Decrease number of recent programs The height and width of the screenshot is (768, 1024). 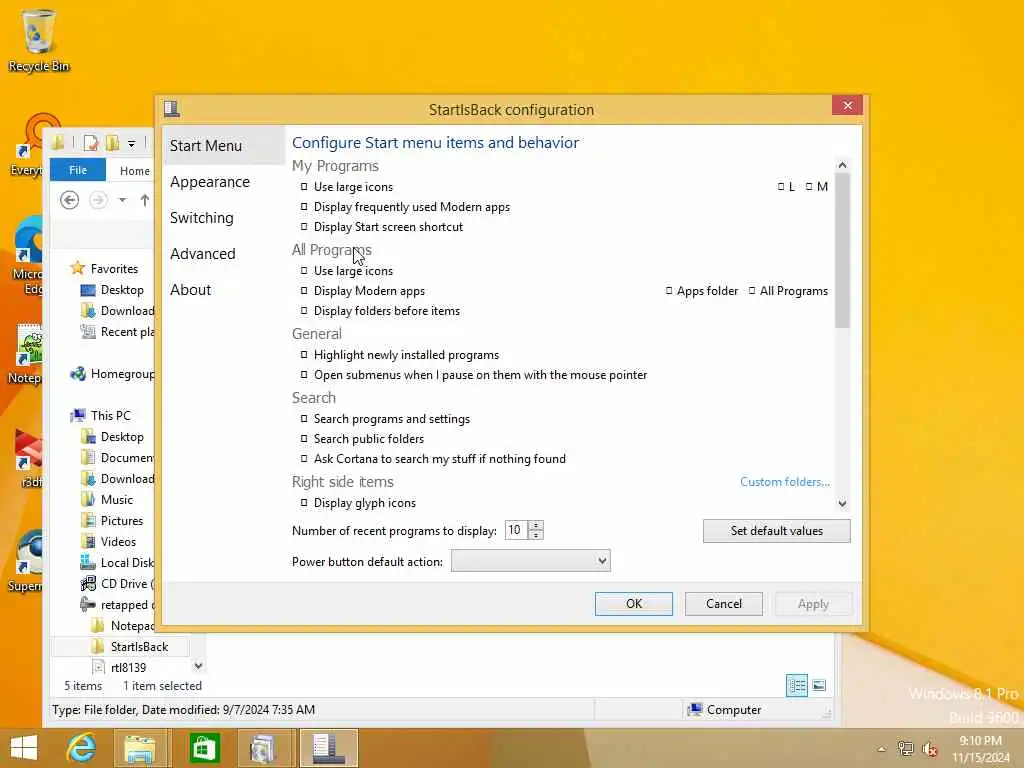(x=536, y=535)
